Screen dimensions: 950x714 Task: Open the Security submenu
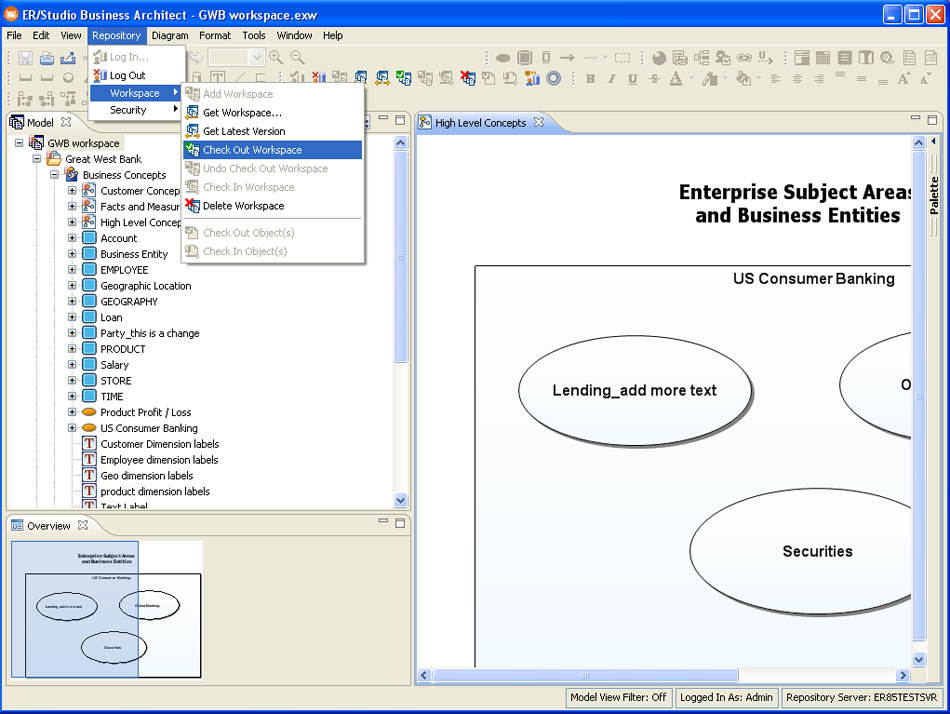coord(136,110)
